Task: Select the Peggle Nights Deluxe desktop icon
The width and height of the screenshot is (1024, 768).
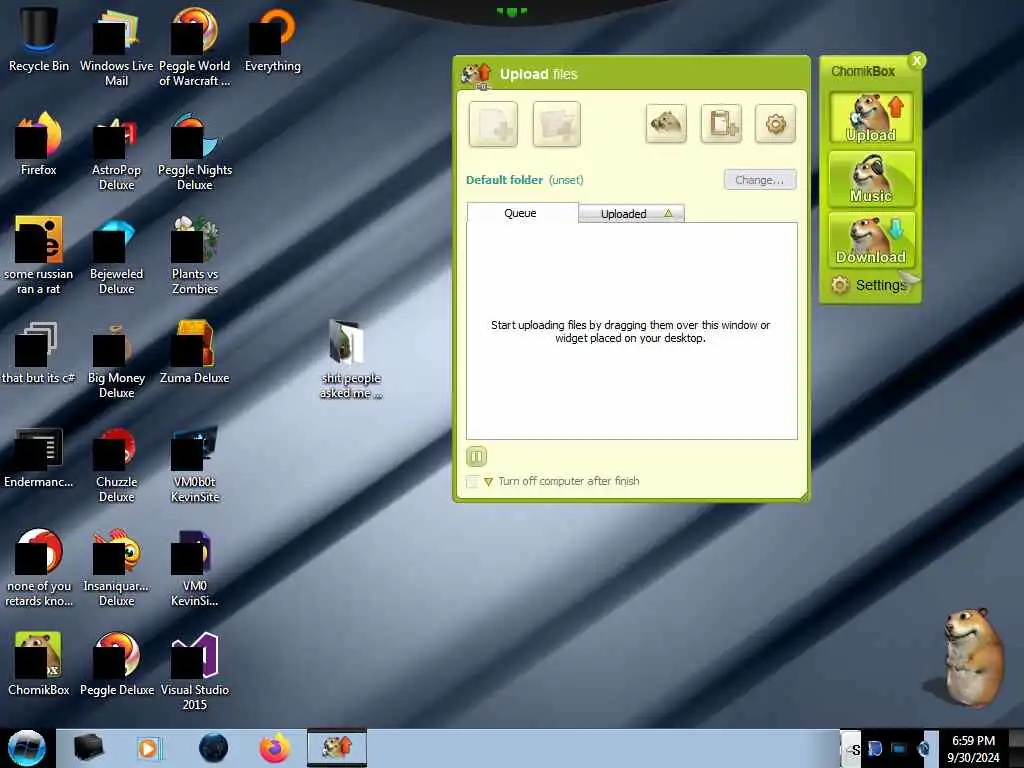Action: (x=195, y=152)
